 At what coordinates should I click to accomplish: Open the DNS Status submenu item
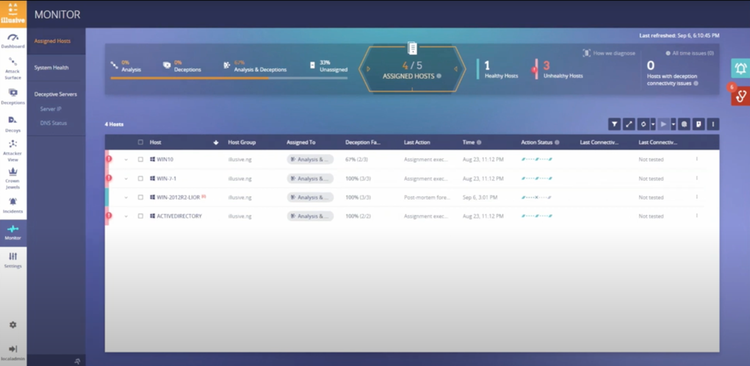(54, 123)
